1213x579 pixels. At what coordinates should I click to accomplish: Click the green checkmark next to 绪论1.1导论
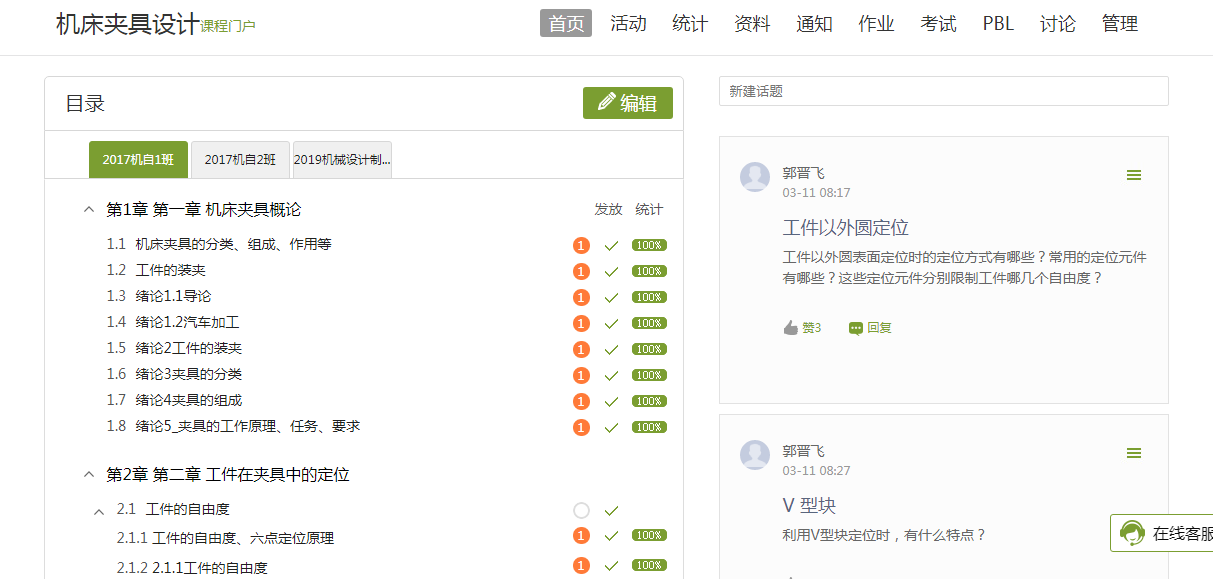click(611, 297)
